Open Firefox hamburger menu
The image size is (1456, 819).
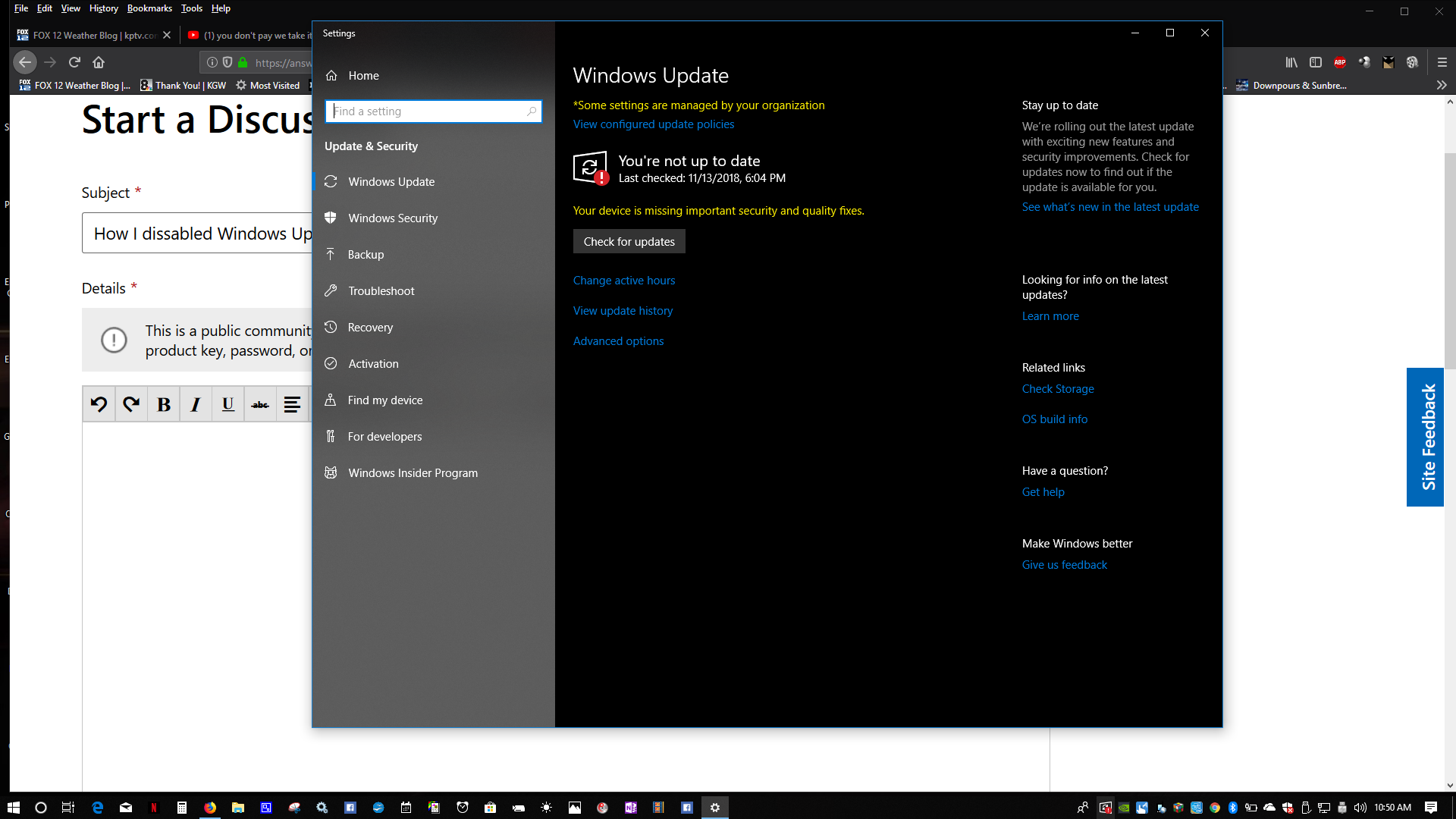click(x=1442, y=62)
